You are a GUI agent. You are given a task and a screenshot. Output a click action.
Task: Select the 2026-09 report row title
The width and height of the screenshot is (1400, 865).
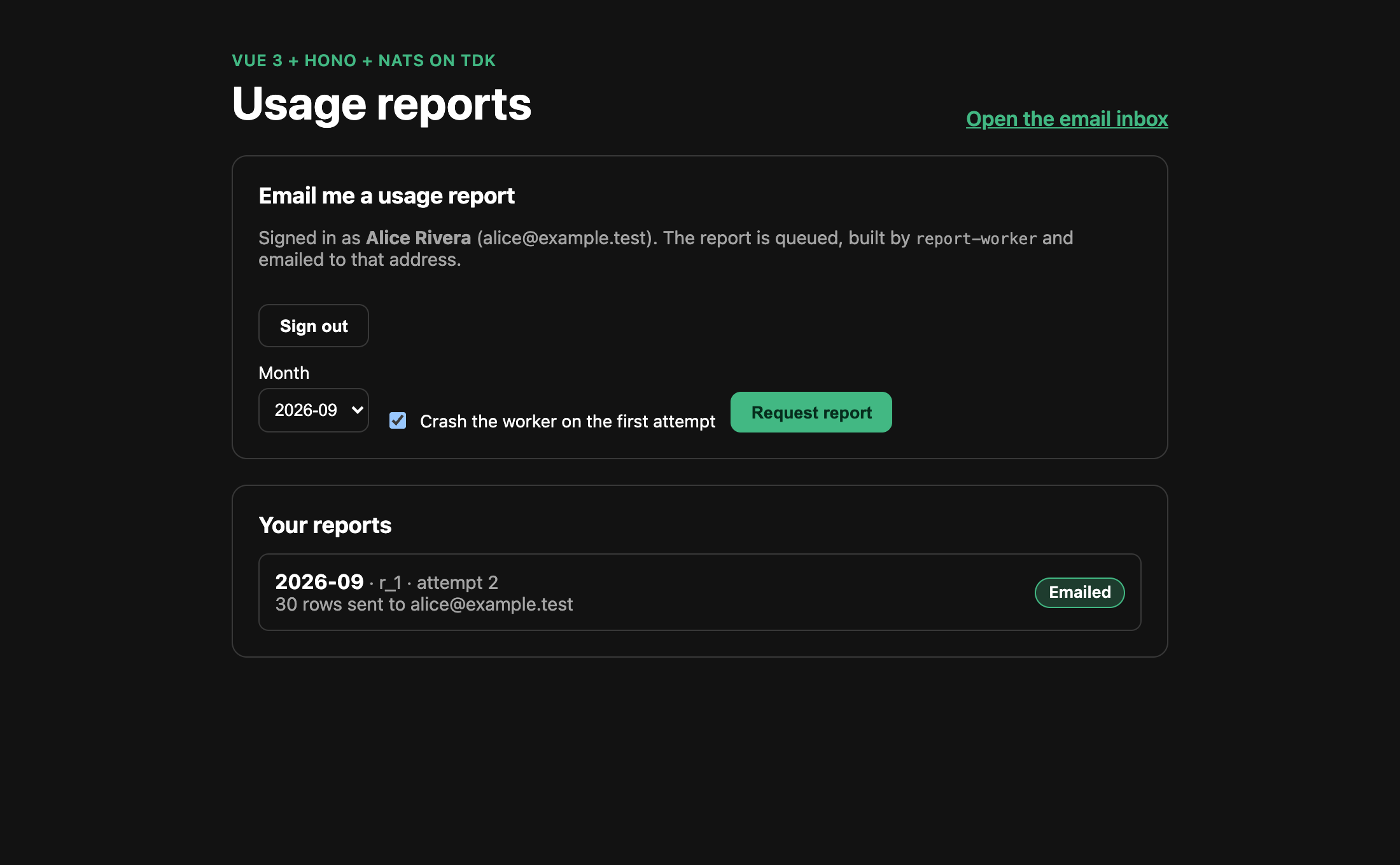tap(319, 582)
